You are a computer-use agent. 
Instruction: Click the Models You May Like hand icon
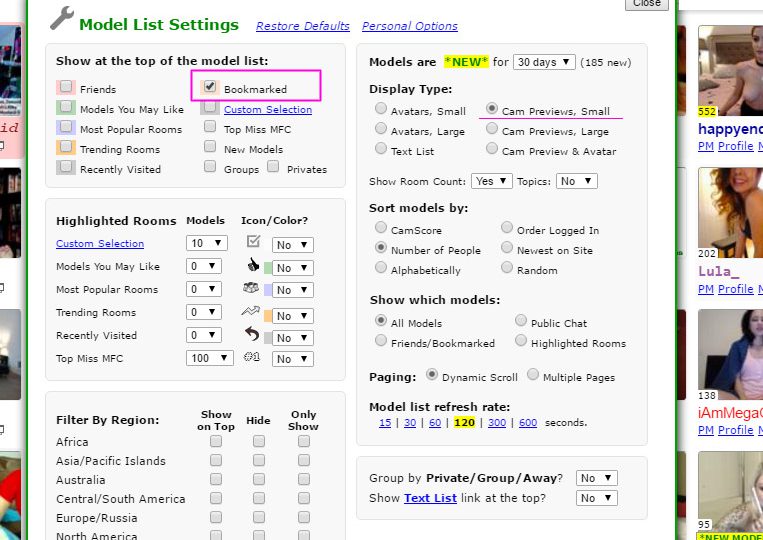pos(252,266)
